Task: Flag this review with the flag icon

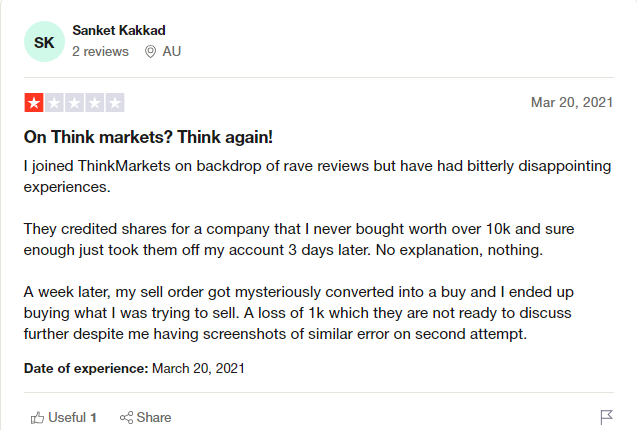Action: click(x=607, y=417)
